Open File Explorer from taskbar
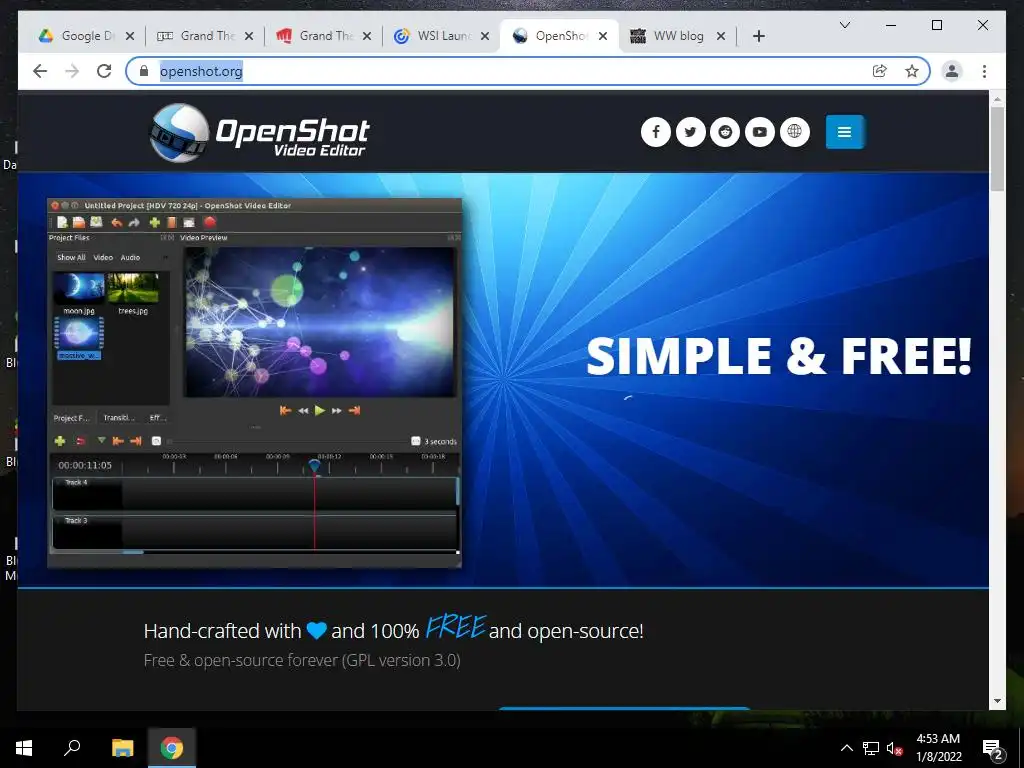1024x768 pixels. 122,748
